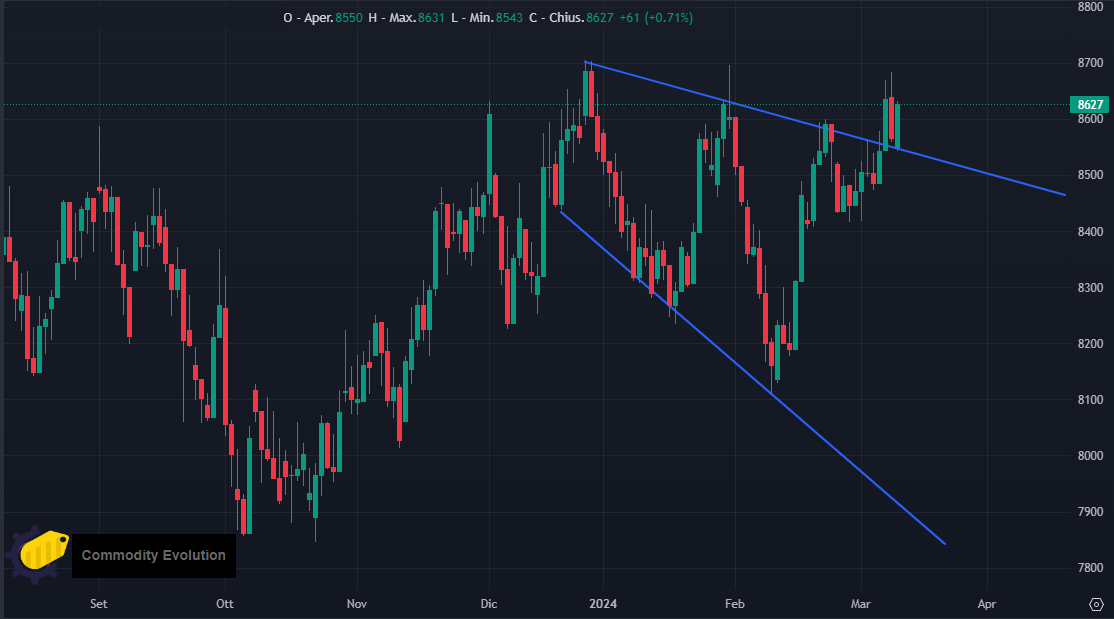This screenshot has height=619, width=1114.
Task: Click the Dic month label on time axis
Action: [489, 603]
